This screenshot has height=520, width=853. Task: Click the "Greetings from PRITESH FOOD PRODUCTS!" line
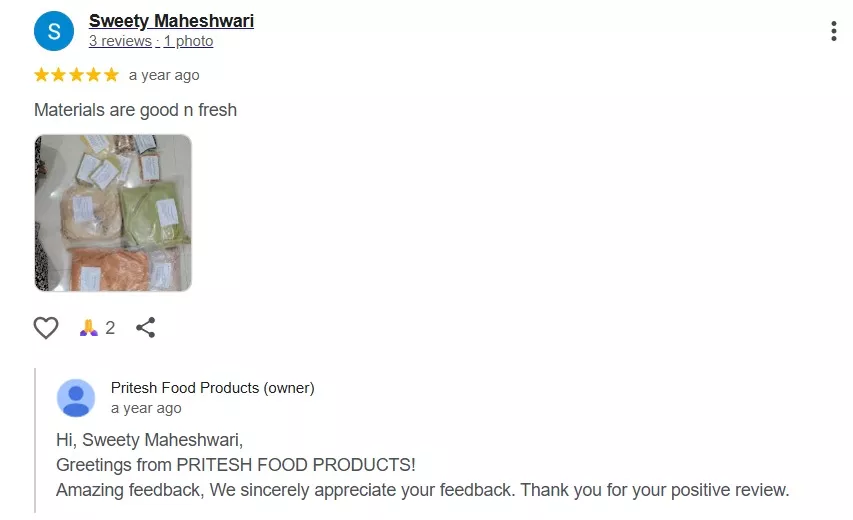tap(235, 465)
